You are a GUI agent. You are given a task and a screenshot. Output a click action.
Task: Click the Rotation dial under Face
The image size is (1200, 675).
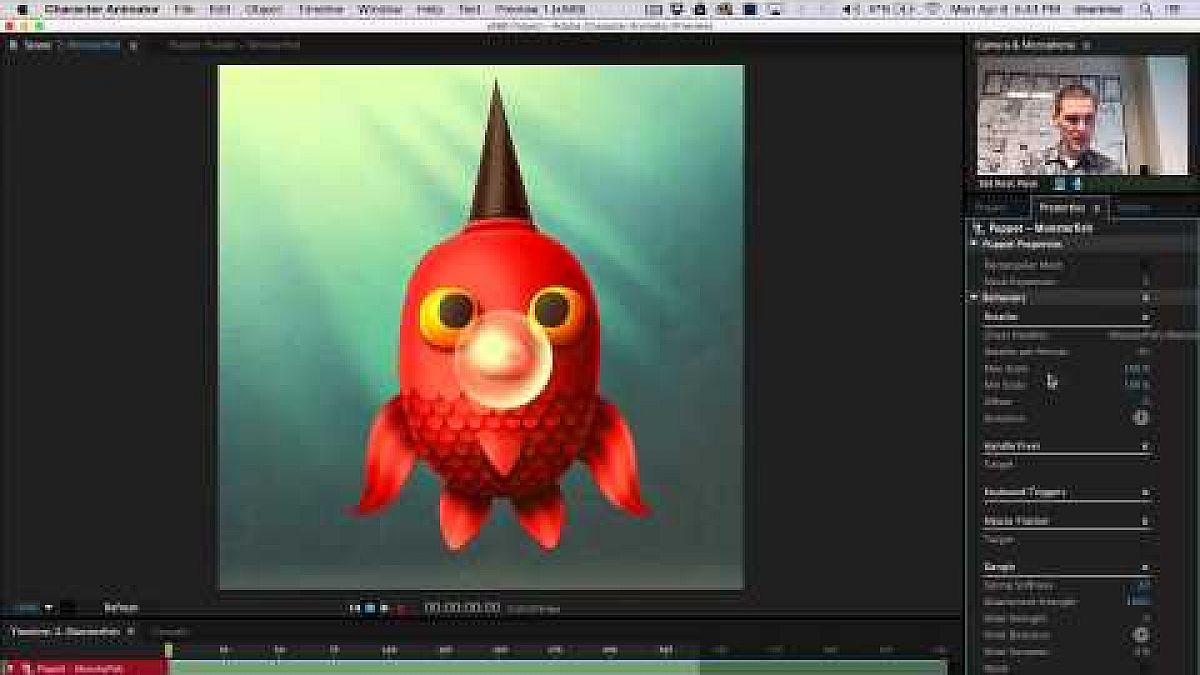pyautogui.click(x=1140, y=418)
